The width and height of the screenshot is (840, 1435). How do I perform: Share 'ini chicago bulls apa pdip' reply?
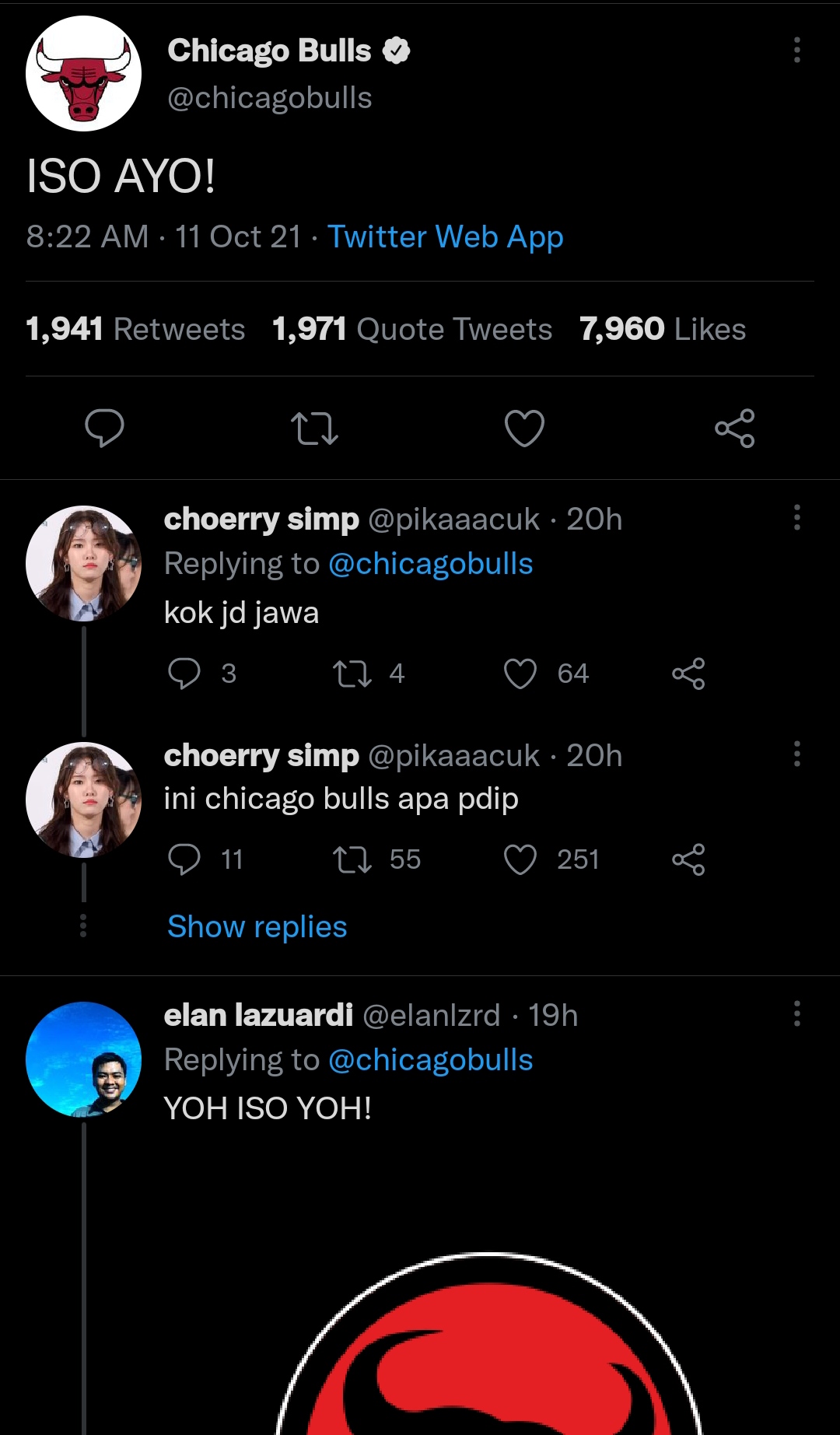click(x=688, y=859)
